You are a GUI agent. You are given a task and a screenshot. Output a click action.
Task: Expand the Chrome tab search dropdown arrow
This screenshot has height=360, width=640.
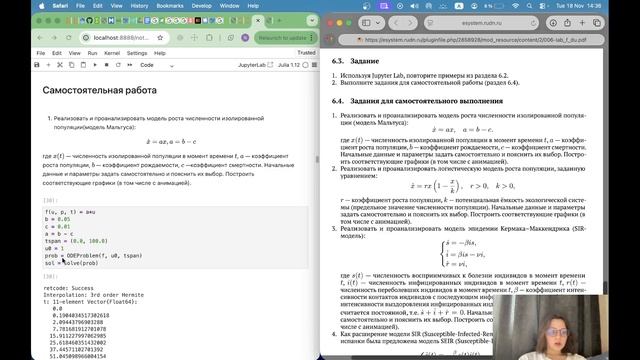pyautogui.click(x=312, y=20)
